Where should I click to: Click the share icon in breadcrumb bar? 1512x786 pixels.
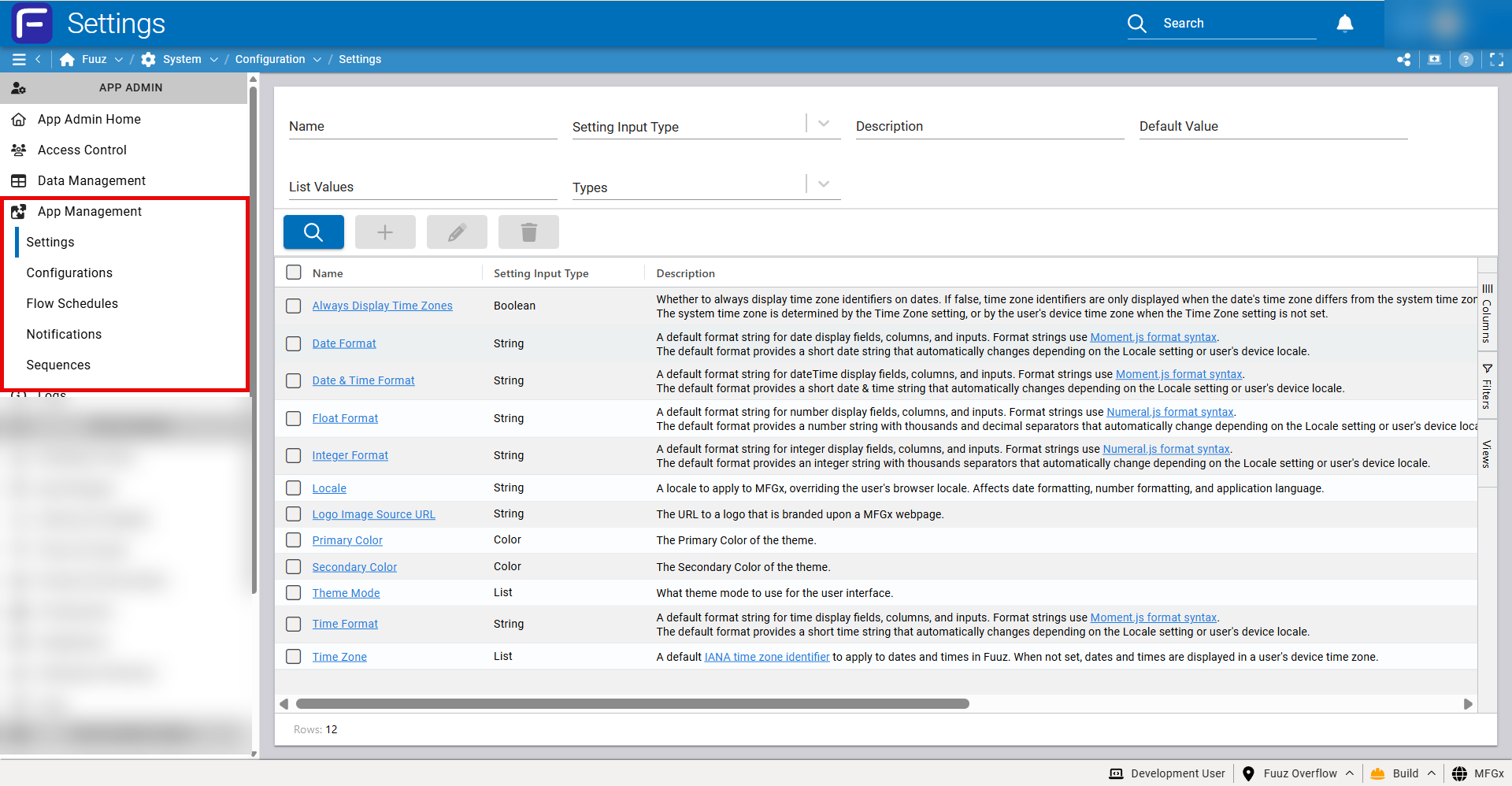(x=1403, y=60)
